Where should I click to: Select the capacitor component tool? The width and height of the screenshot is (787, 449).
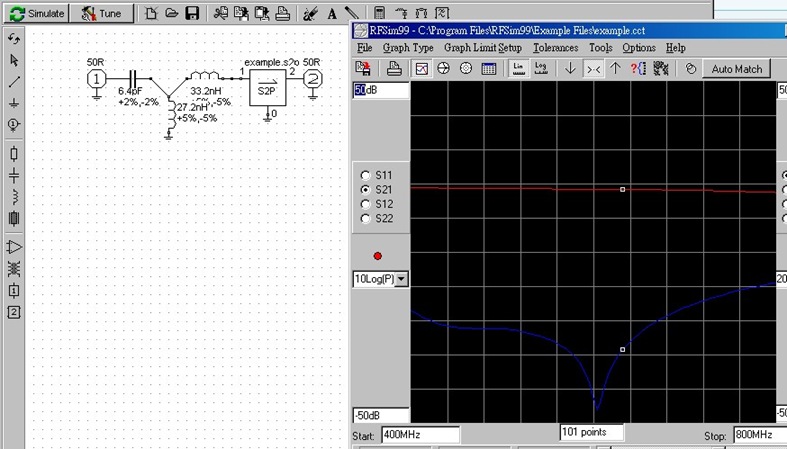pos(14,175)
